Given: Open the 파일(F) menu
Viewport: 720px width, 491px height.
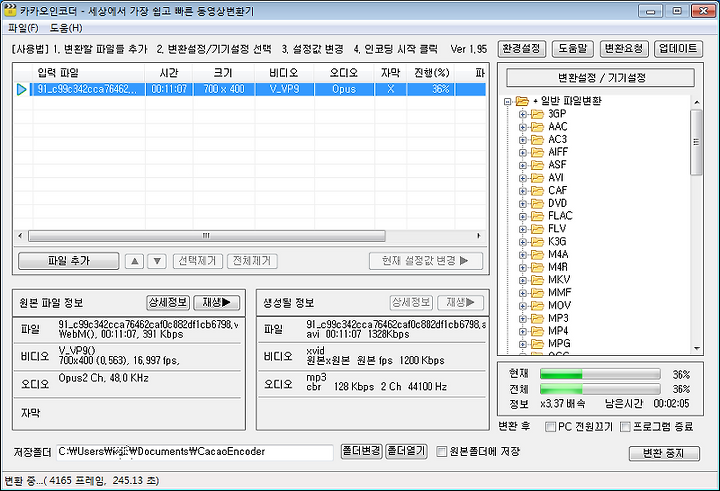Looking at the screenshot, I should pos(23,28).
